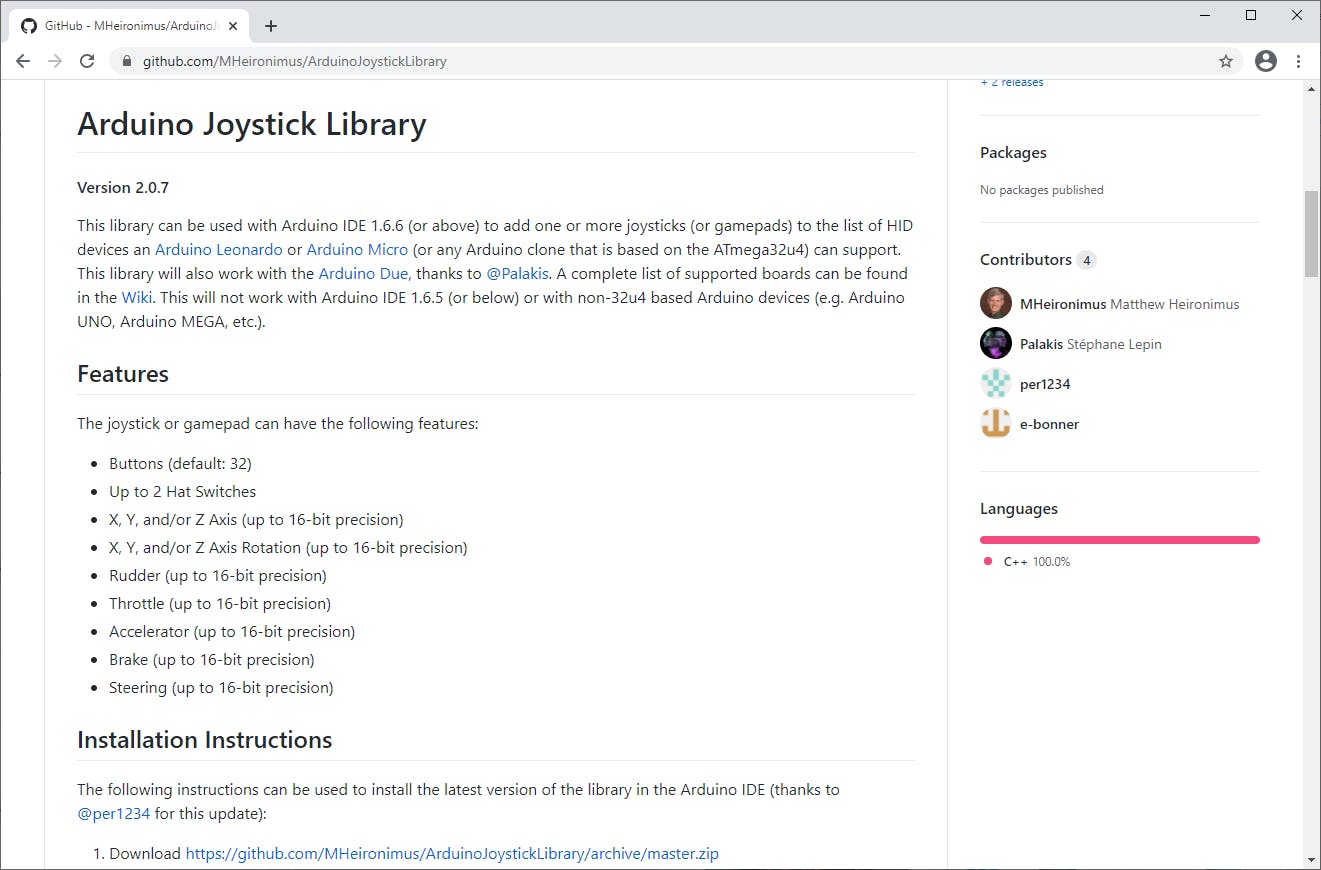
Task: Click the master.zip download link
Action: (452, 853)
